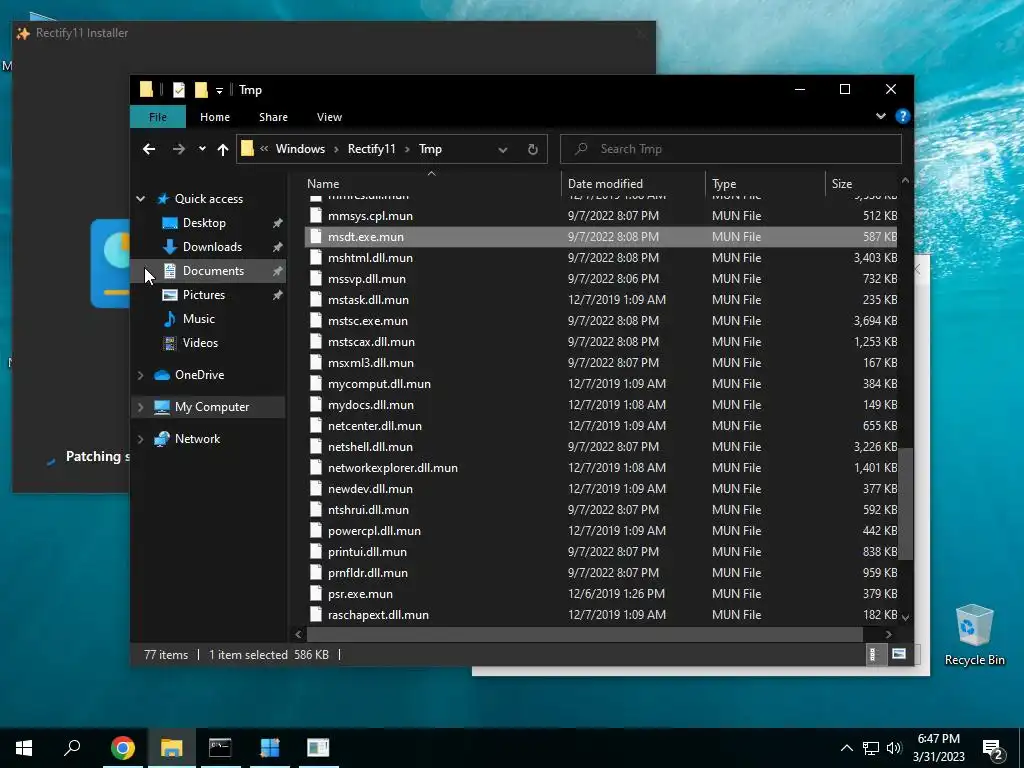
Task: Select the netcenter.dll.mun file icon
Action: click(315, 426)
